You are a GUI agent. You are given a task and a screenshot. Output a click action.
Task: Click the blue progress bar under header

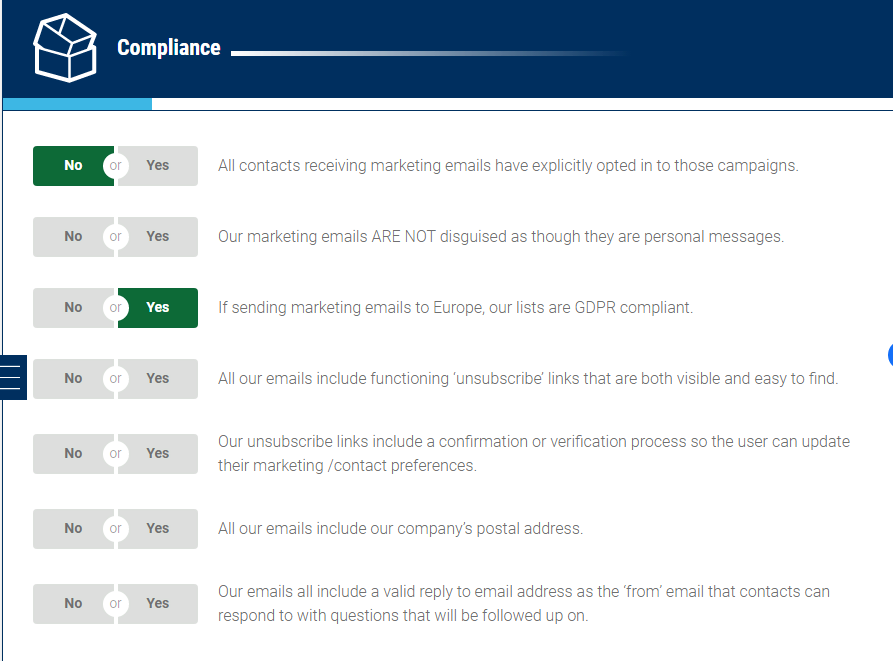click(77, 104)
